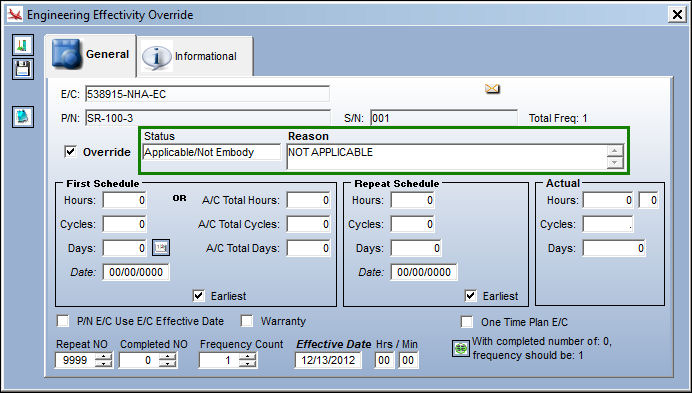Screen dimensions: 692x393
Task: Click the Completed NO value field
Action: [x=139, y=360]
